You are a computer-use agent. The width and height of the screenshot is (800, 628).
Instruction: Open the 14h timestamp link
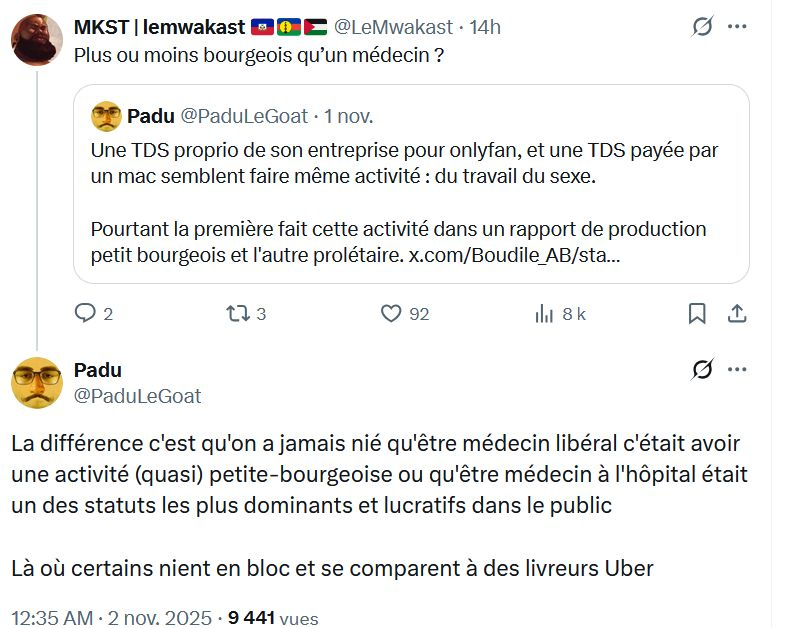(x=485, y=27)
